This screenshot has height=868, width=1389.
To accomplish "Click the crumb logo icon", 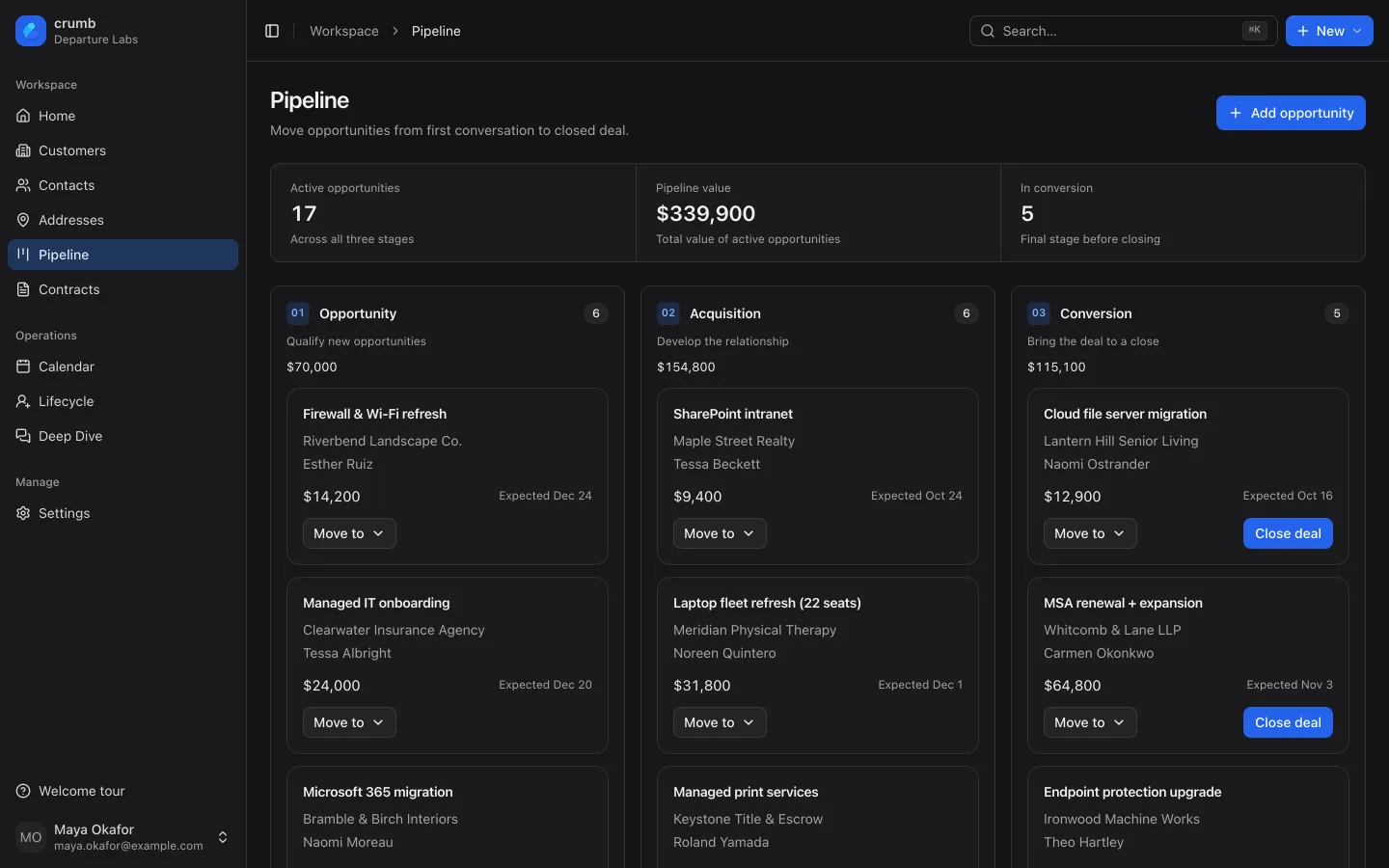I will 31,31.
